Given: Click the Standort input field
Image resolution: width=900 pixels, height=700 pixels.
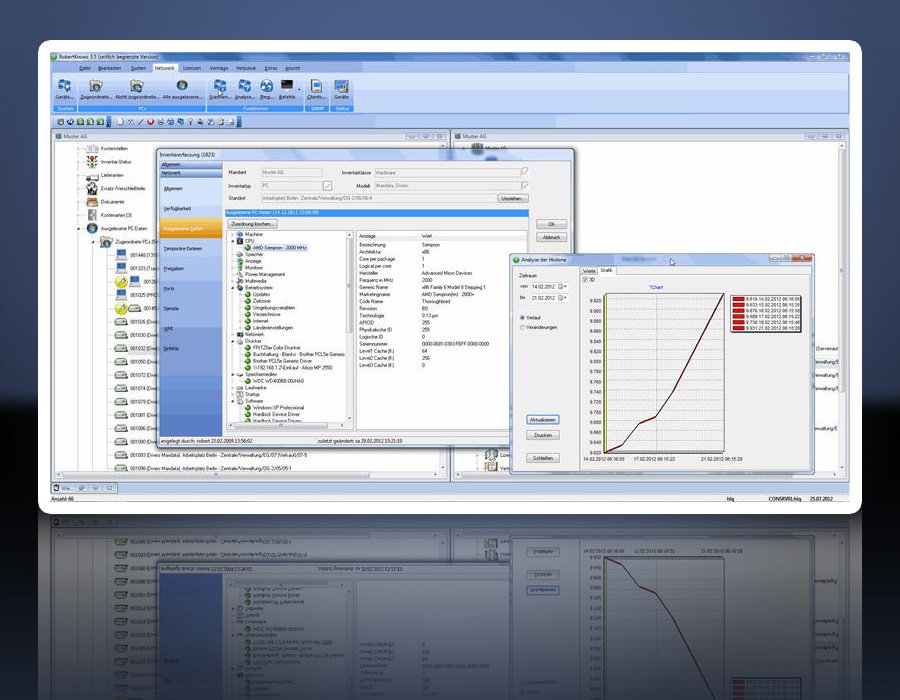Looking at the screenshot, I should [378, 198].
